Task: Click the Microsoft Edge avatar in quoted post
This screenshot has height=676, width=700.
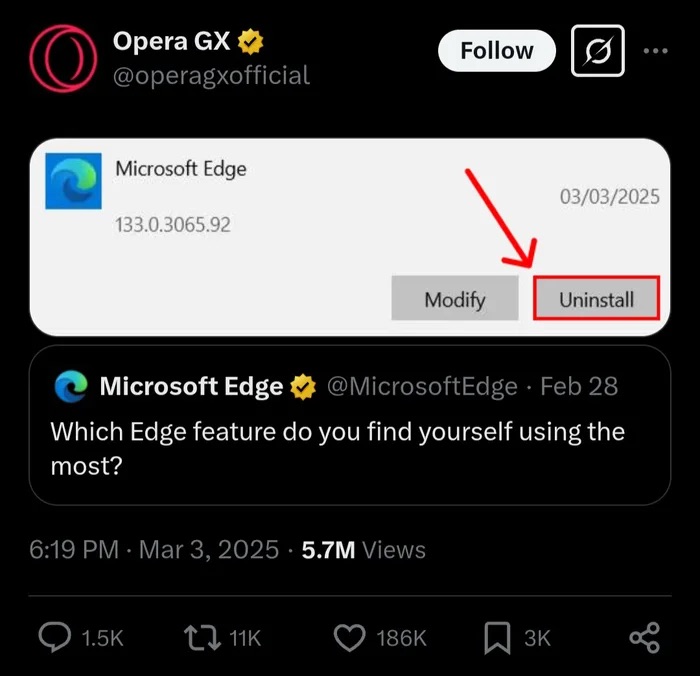Action: tap(70, 386)
